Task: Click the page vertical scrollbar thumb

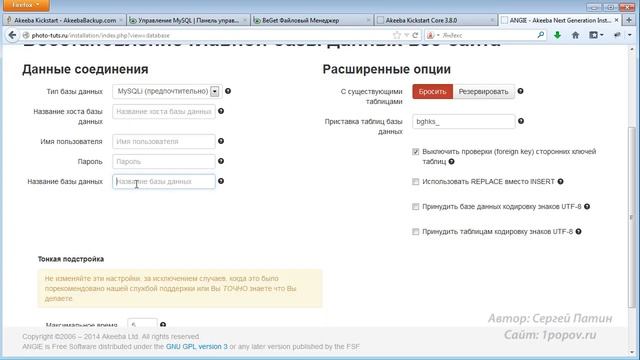Action: (632, 217)
